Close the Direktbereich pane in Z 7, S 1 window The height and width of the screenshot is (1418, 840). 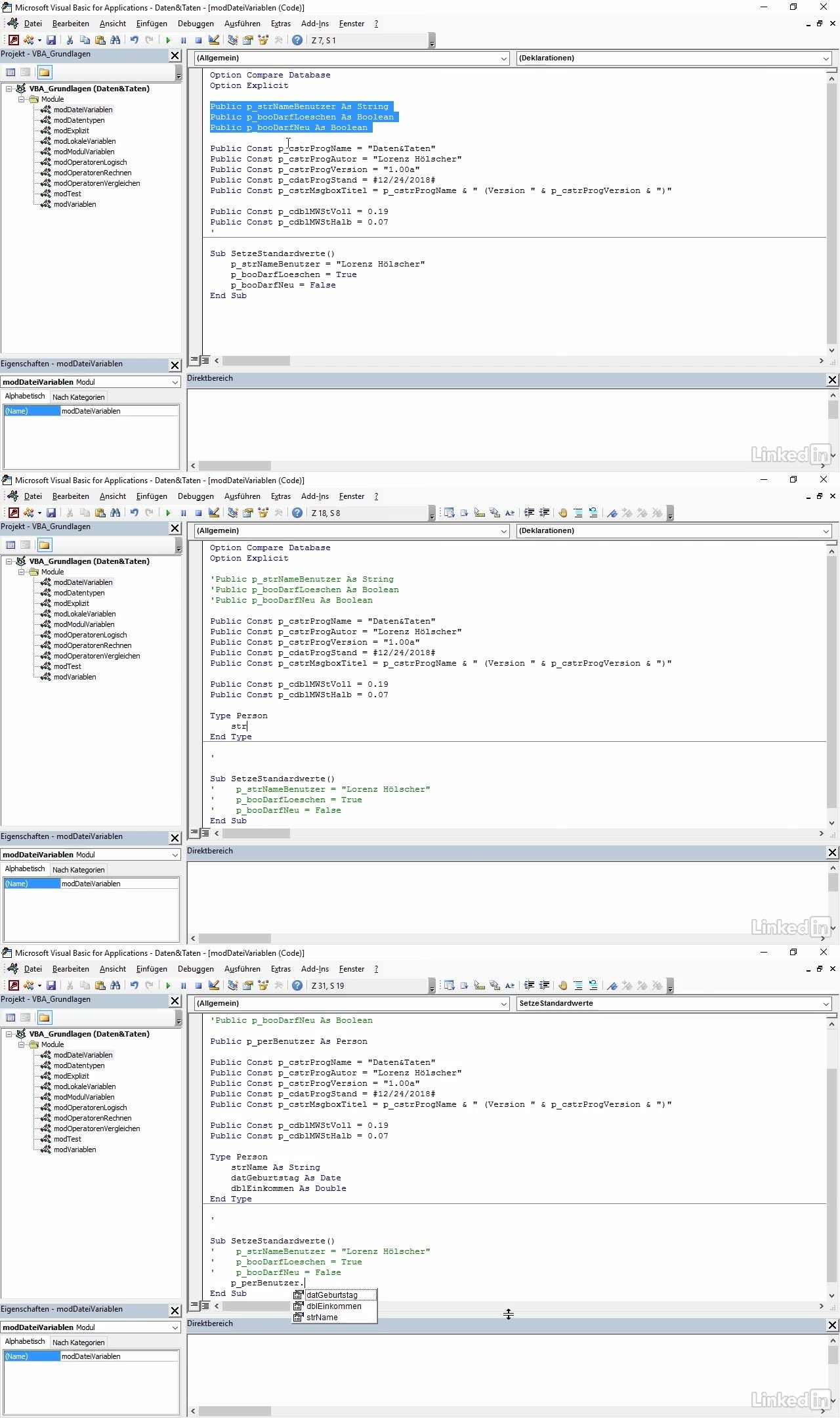point(832,379)
